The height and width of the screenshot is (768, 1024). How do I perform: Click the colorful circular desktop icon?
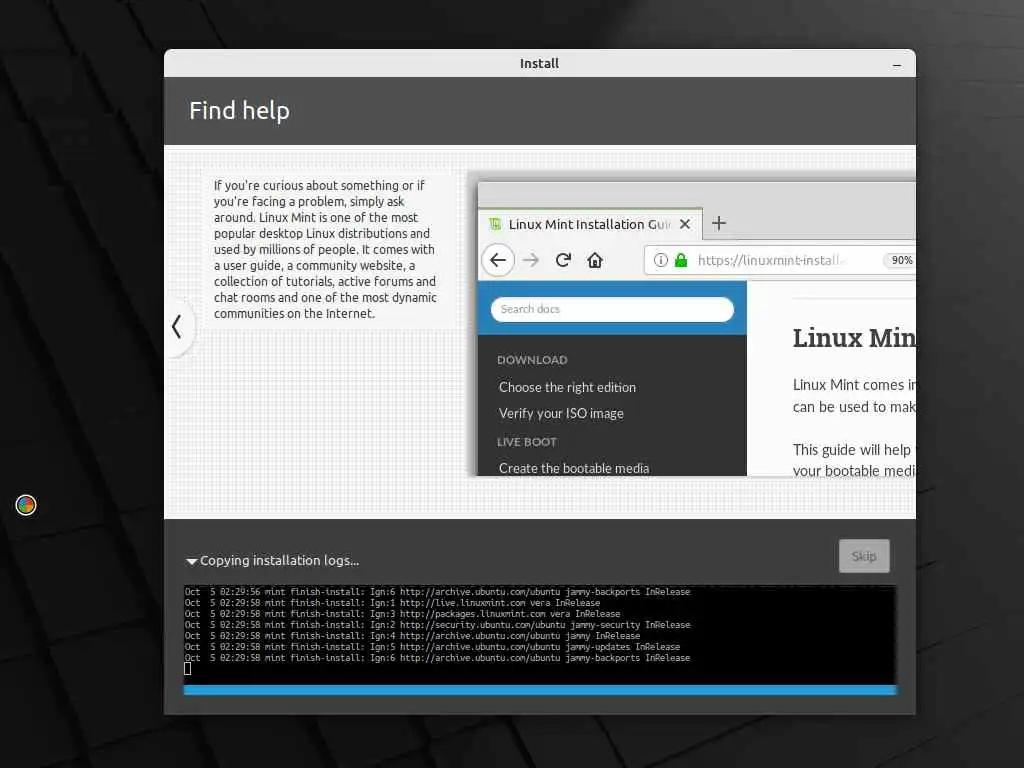(x=25, y=505)
